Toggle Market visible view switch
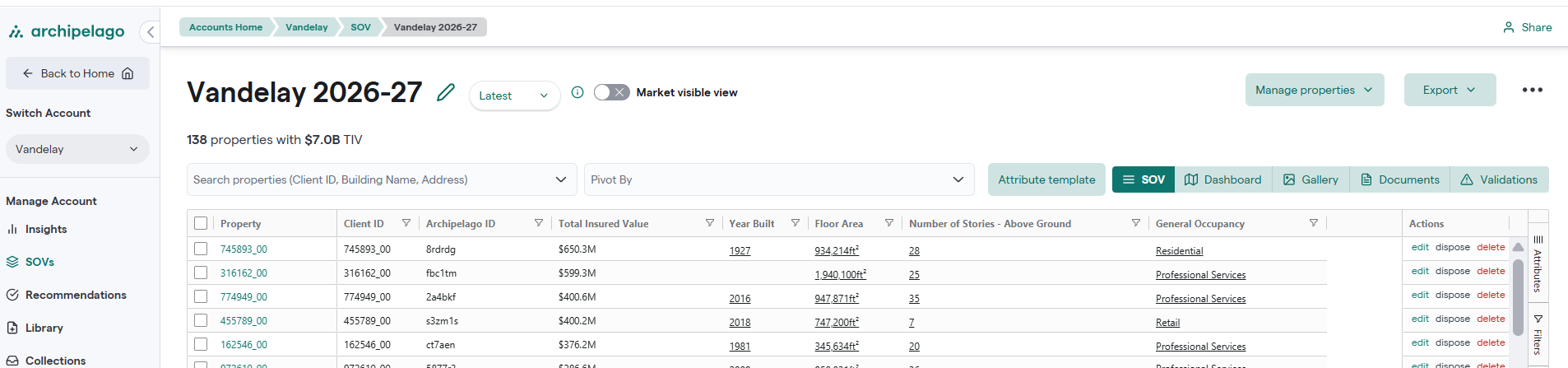Viewport: 1568px width, 368px height. pyautogui.click(x=611, y=92)
